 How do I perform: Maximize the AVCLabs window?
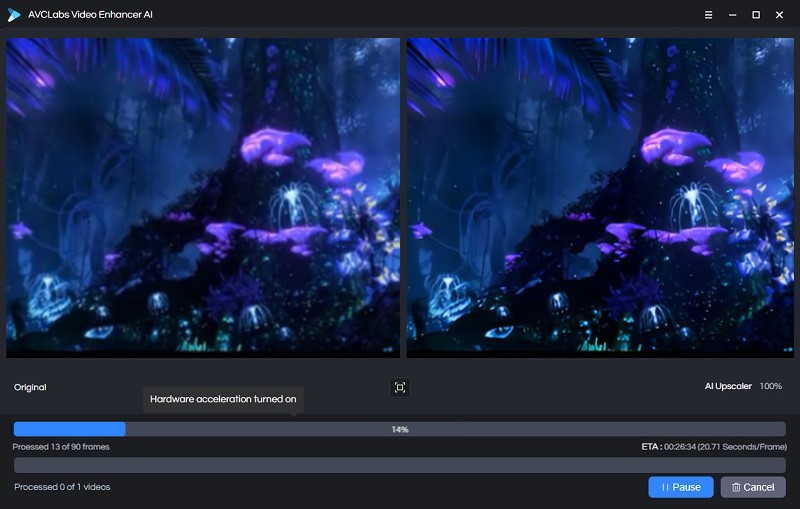(756, 15)
